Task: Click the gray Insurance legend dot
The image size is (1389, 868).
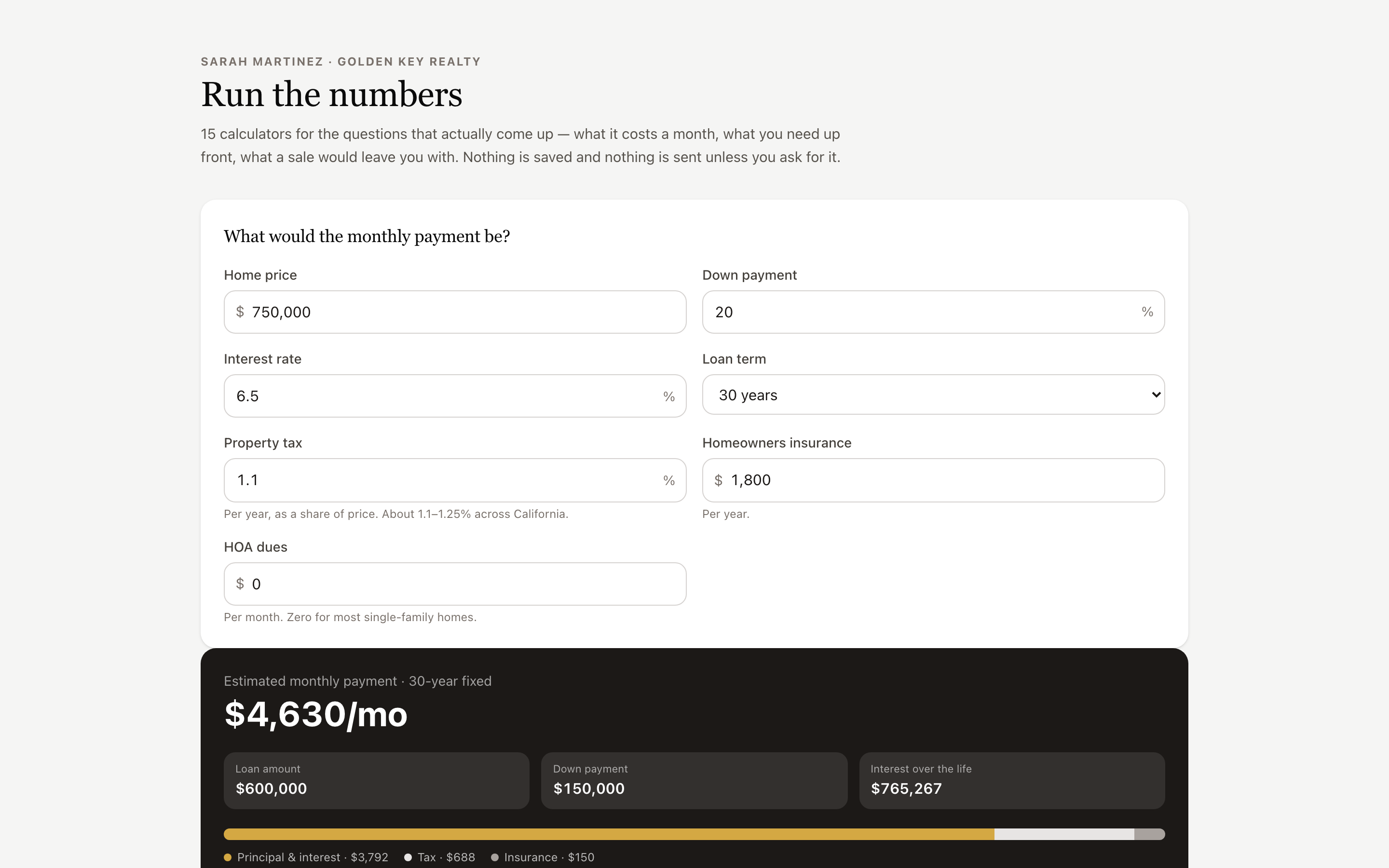Action: coord(495,857)
